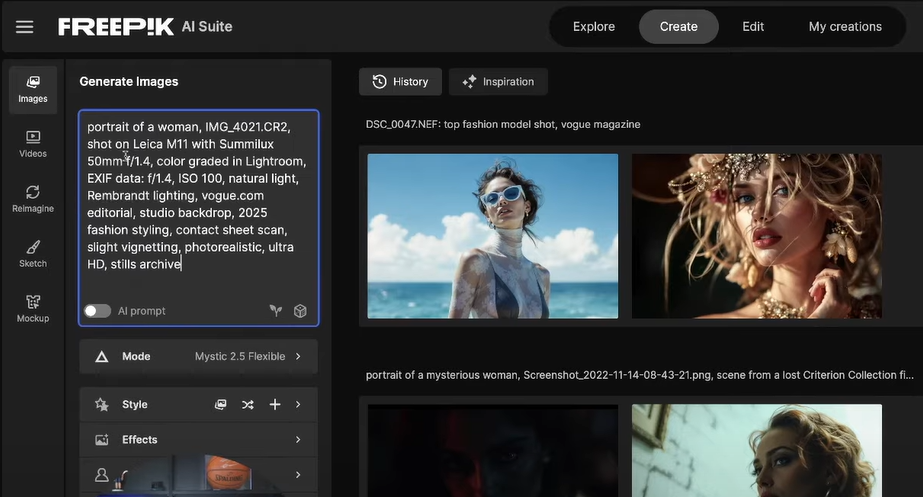Expand the Effects section

pyautogui.click(x=198, y=440)
